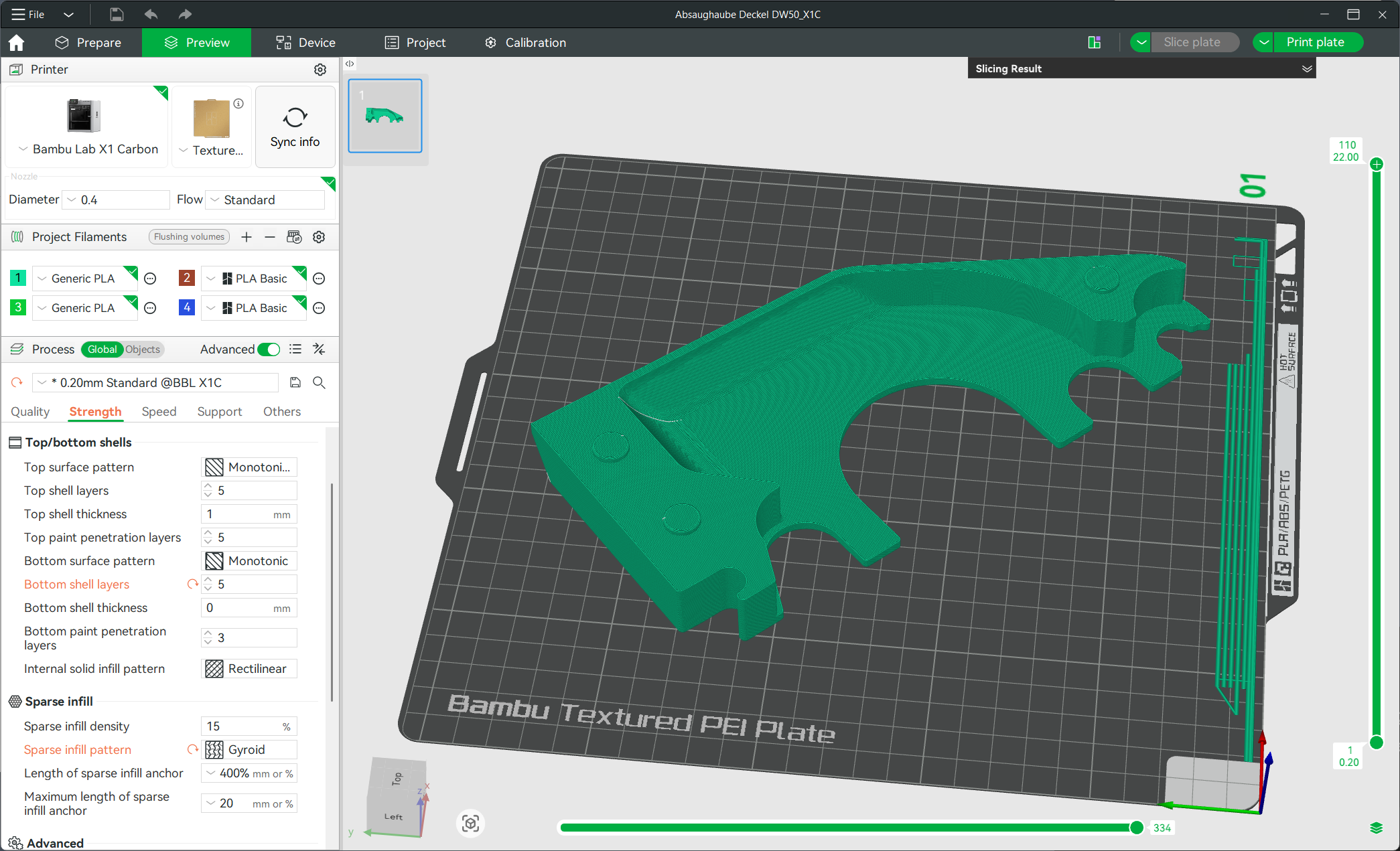This screenshot has height=851, width=1400.
Task: Click the Sync info button
Action: 295,127
